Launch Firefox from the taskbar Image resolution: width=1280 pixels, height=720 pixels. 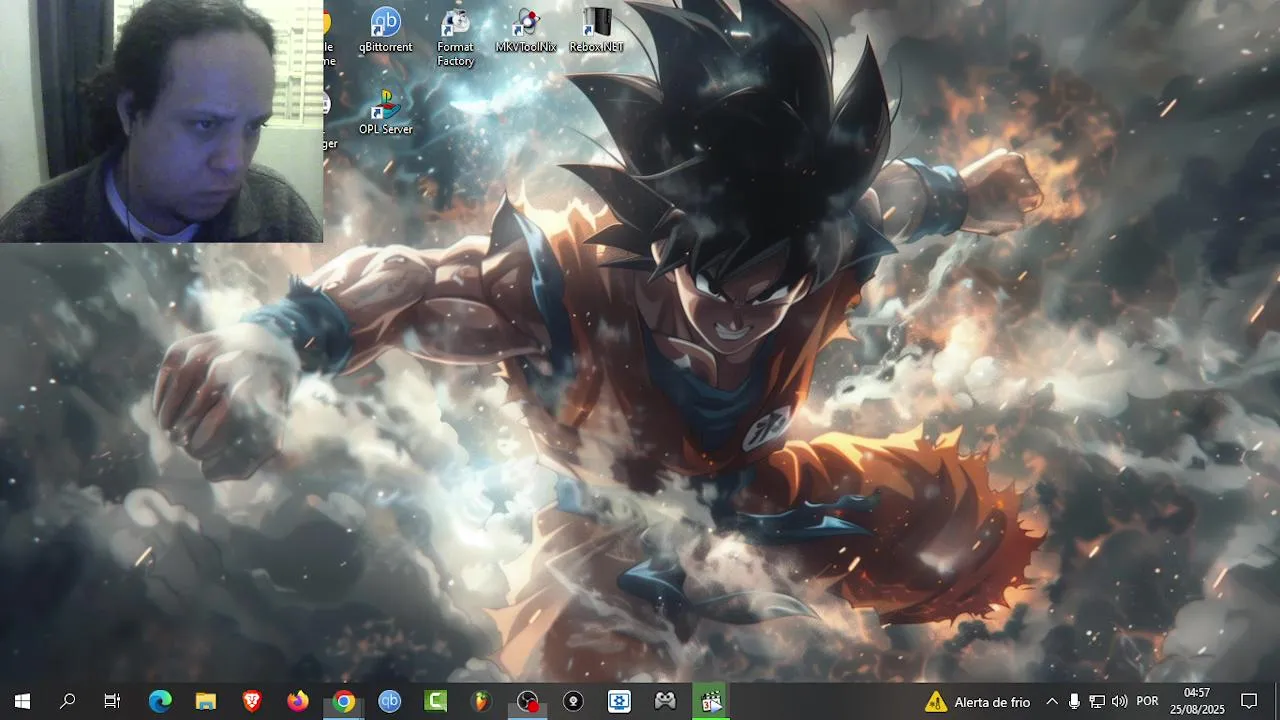[298, 702]
